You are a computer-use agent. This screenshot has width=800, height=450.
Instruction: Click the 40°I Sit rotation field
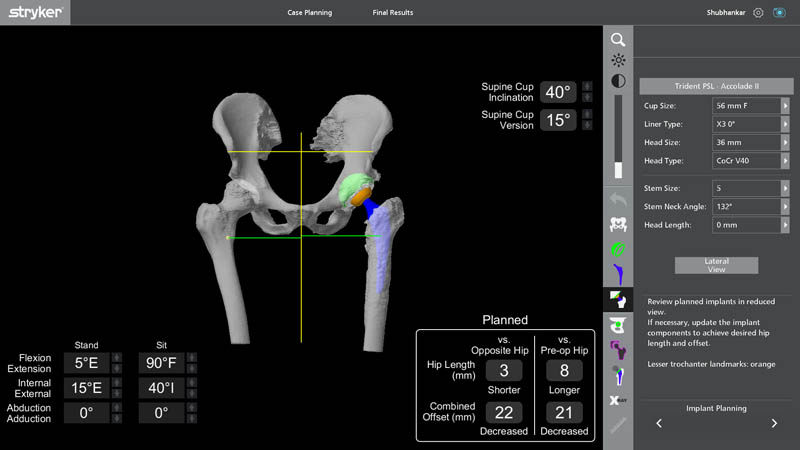[x=161, y=388]
